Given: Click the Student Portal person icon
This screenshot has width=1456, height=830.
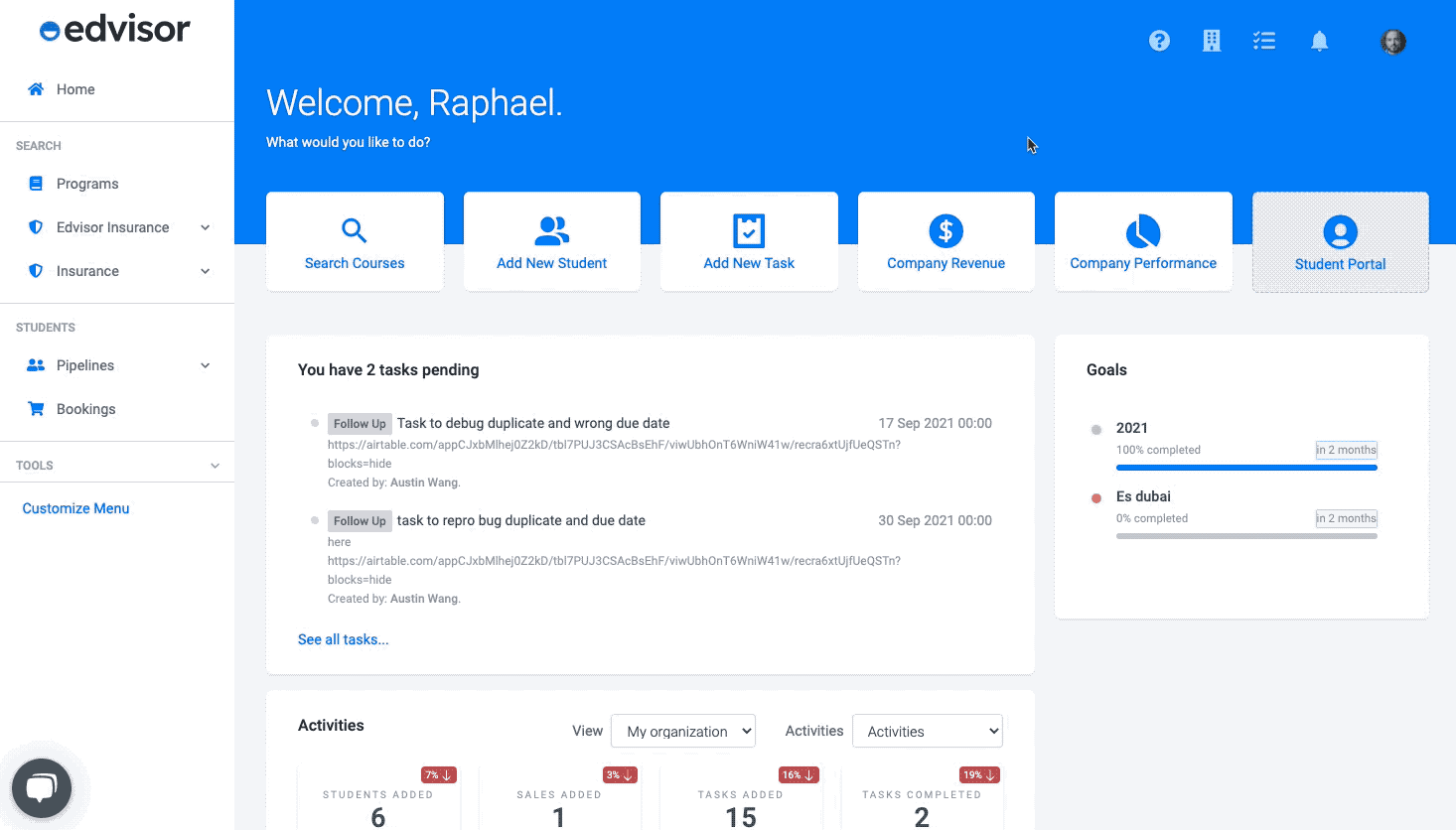Looking at the screenshot, I should 1340,232.
